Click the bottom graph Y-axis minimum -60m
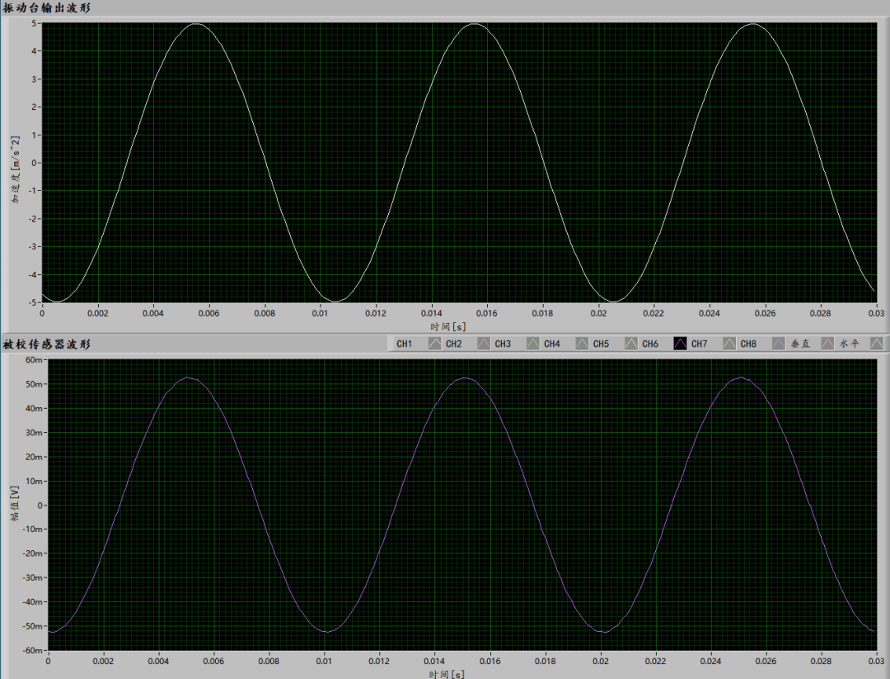890x679 pixels. (33, 651)
